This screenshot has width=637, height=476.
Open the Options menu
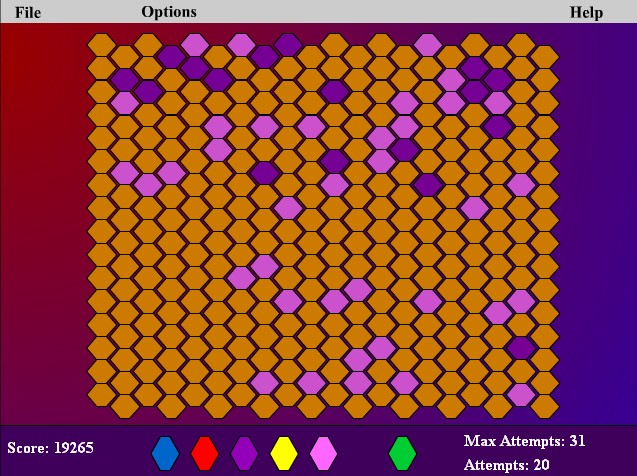tap(169, 12)
